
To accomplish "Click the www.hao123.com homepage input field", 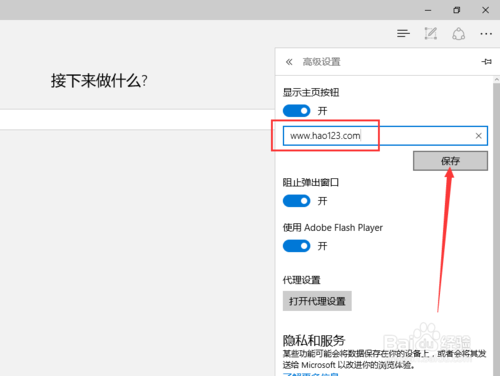I will [385, 136].
